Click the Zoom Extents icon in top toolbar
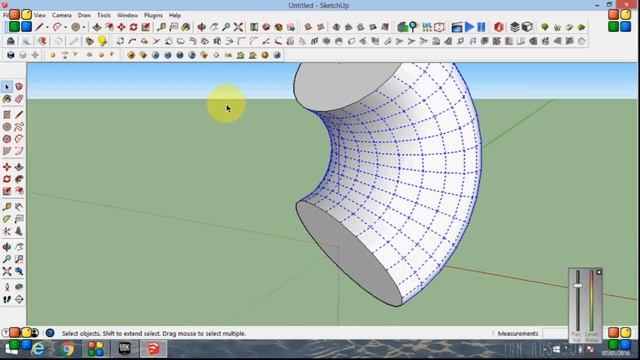 coord(238,27)
